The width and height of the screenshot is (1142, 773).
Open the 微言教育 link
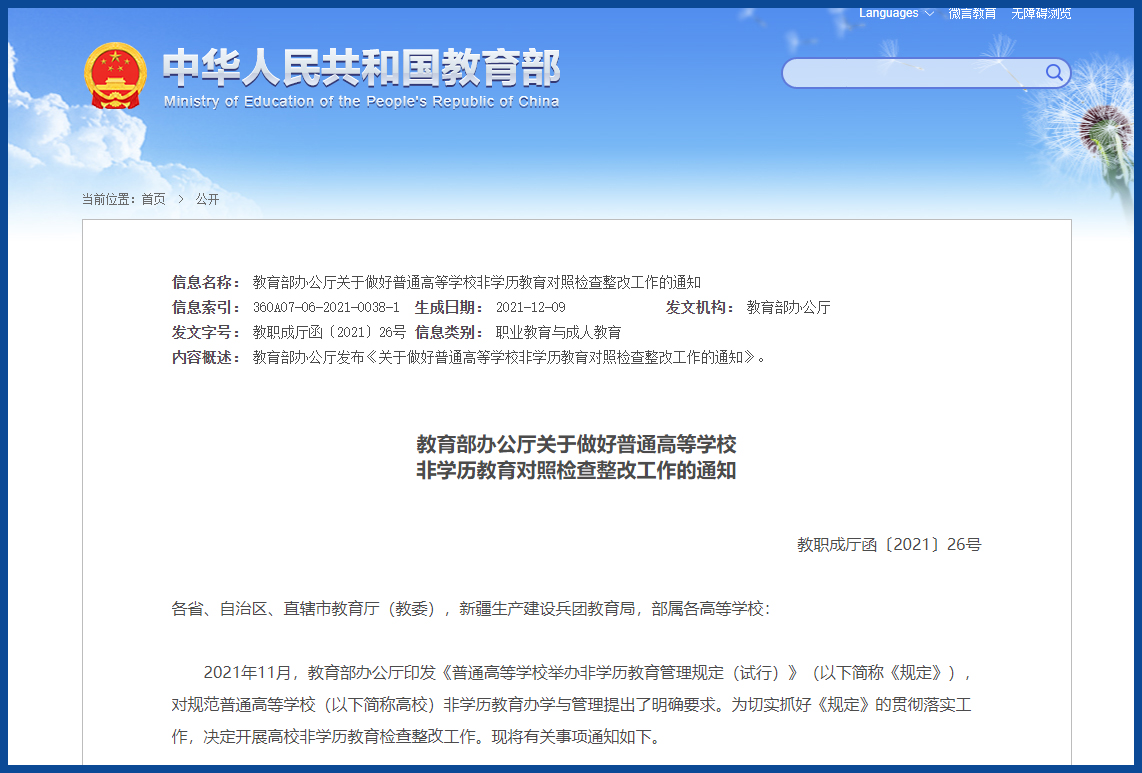pos(972,14)
